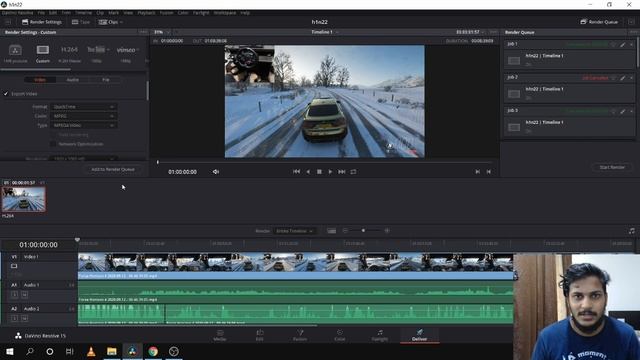
Task: Open the Type dropdown
Action: click(x=84, y=125)
